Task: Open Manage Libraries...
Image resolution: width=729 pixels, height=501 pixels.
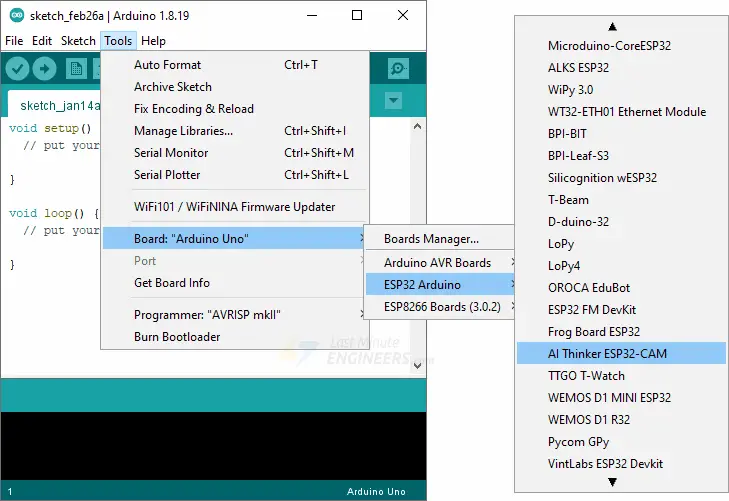Action: [x=234, y=131]
